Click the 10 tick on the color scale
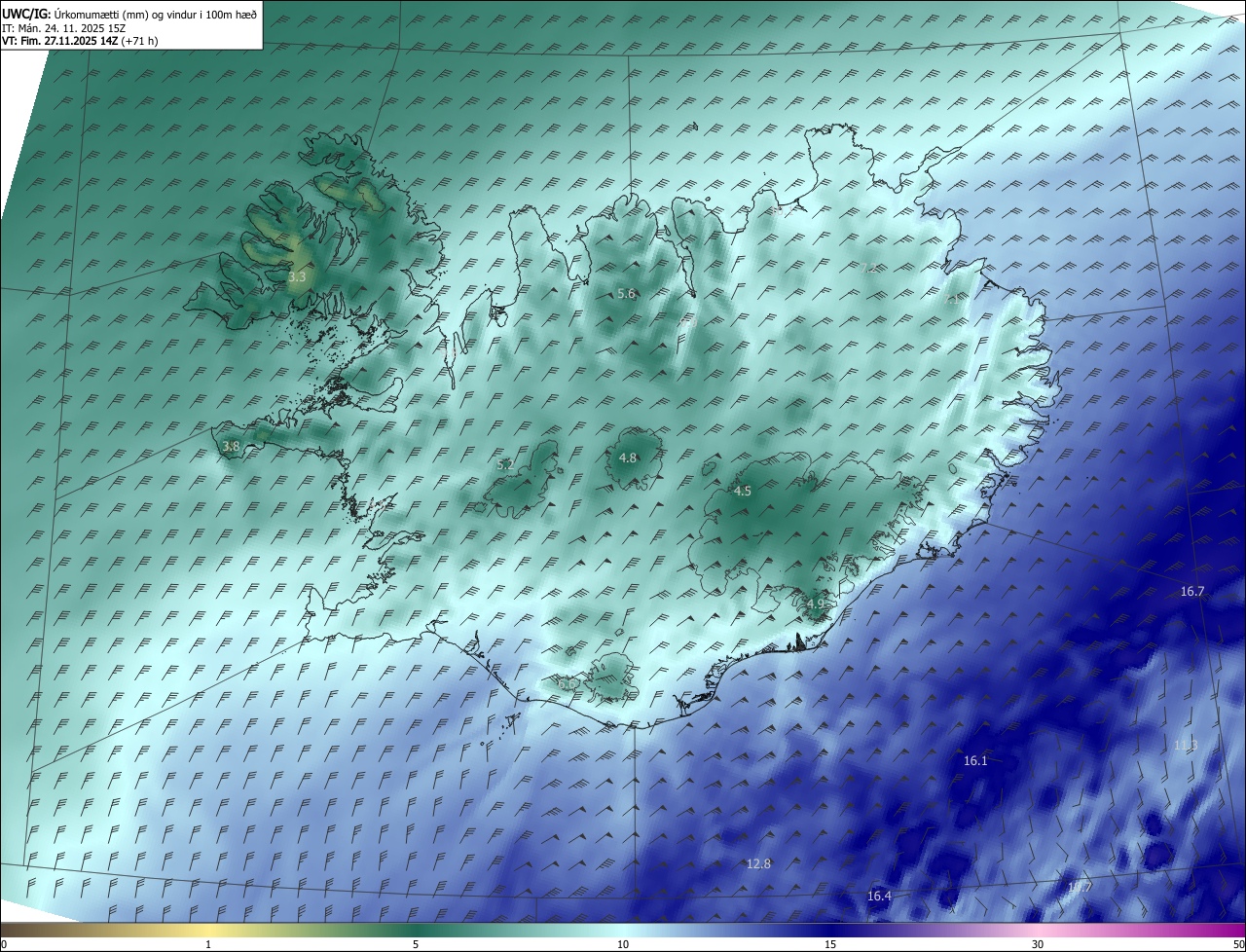Image resolution: width=1246 pixels, height=952 pixels. coord(623,944)
